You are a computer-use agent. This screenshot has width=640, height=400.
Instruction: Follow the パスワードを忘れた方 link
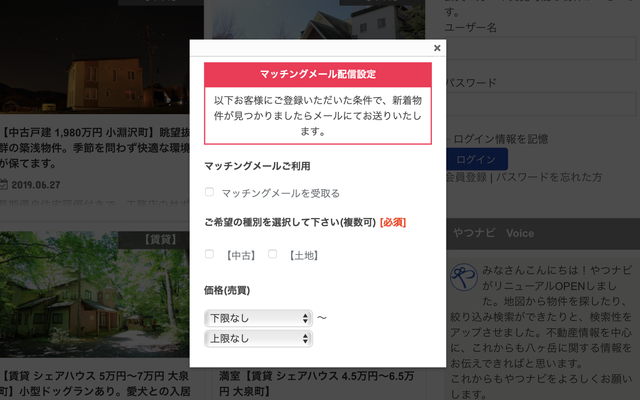coord(549,177)
